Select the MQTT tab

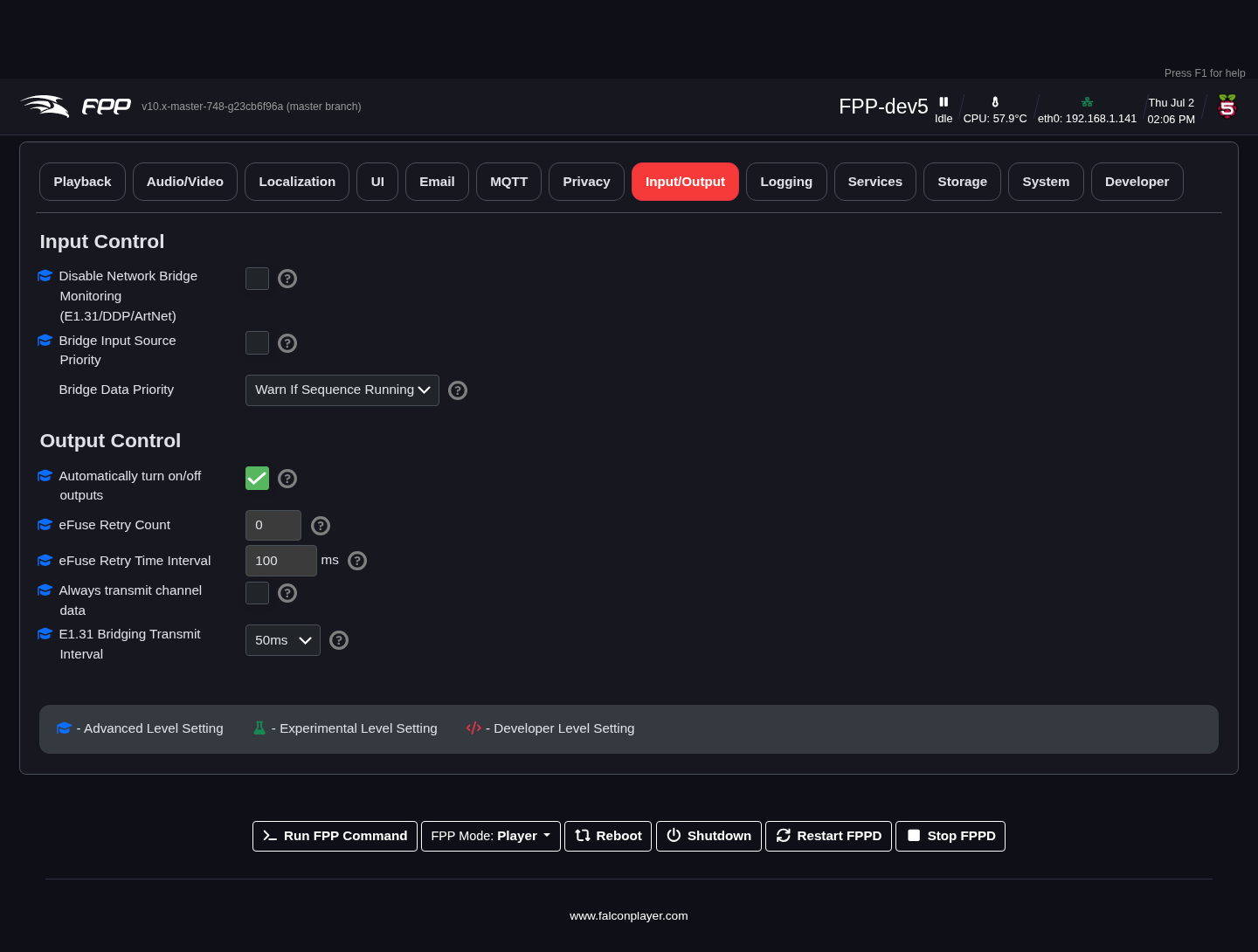[x=509, y=182]
